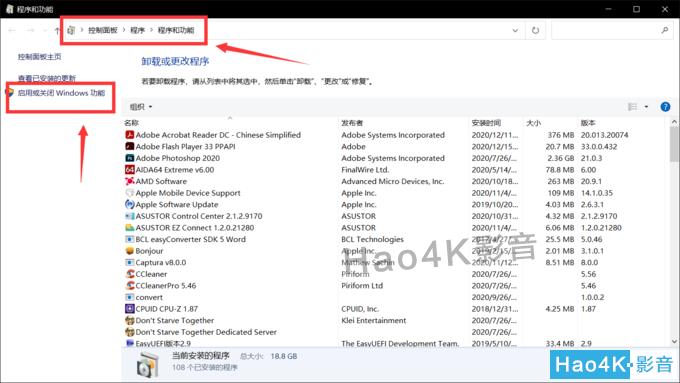The image size is (680, 383).
Task: Go to 程序 in the breadcrumb
Action: 137,30
